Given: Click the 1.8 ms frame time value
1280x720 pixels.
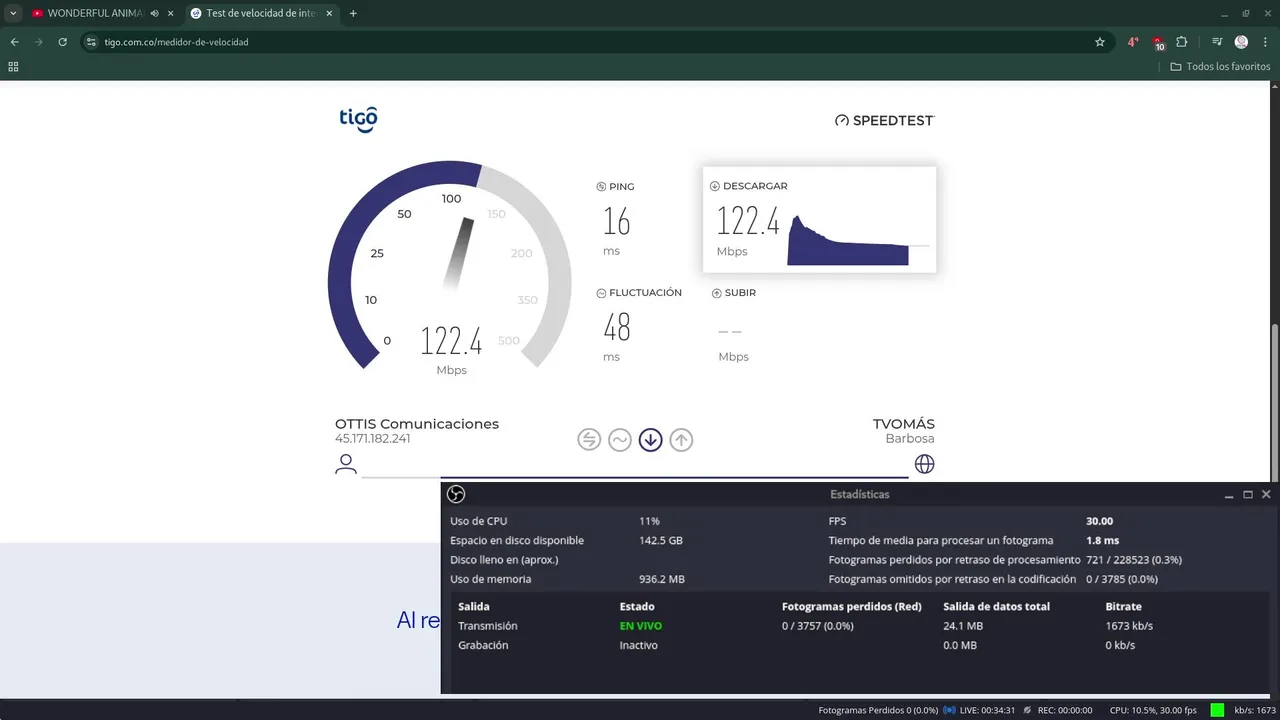Looking at the screenshot, I should pyautogui.click(x=1102, y=540).
